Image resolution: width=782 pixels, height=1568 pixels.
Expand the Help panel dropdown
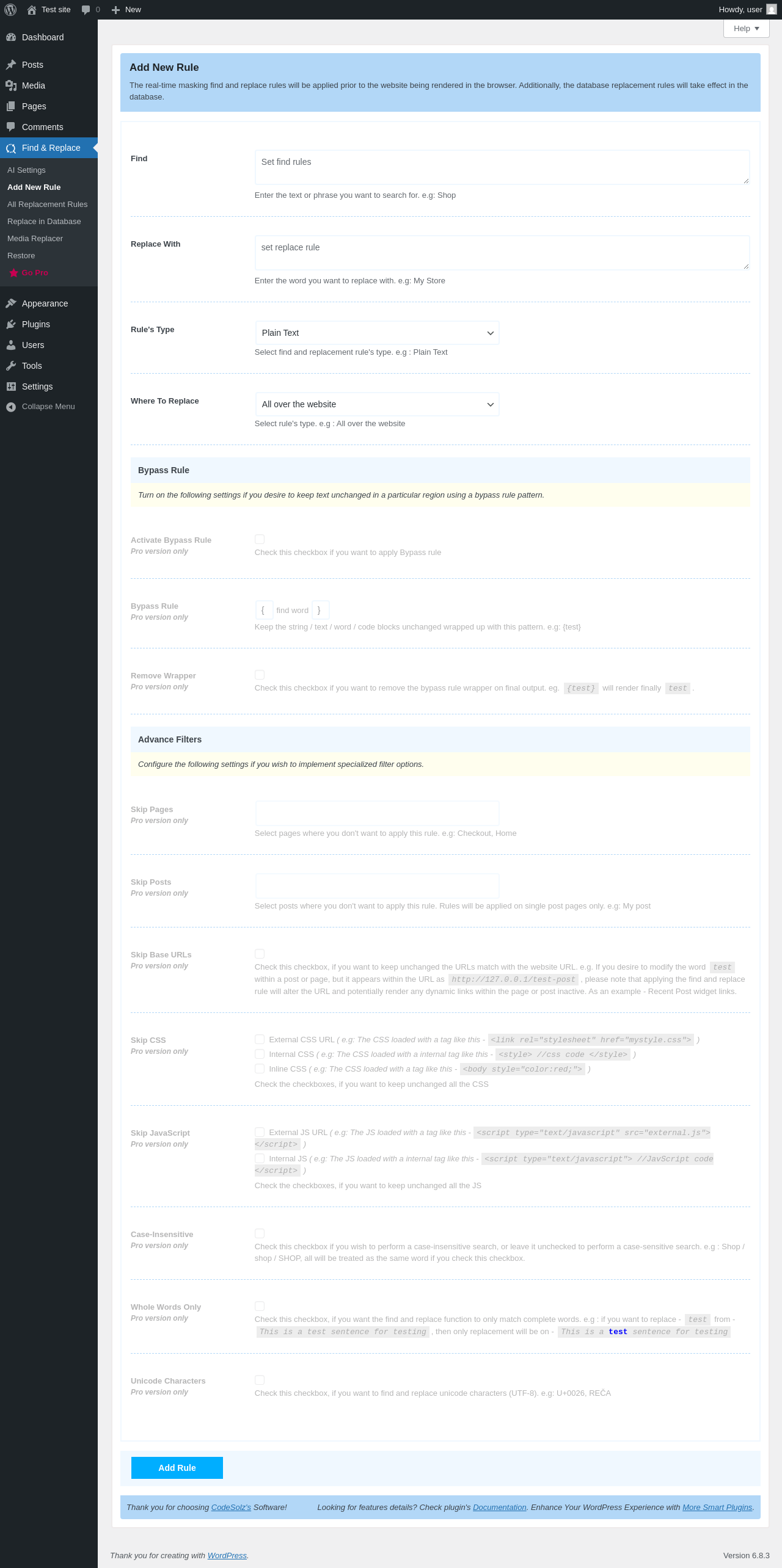[746, 29]
